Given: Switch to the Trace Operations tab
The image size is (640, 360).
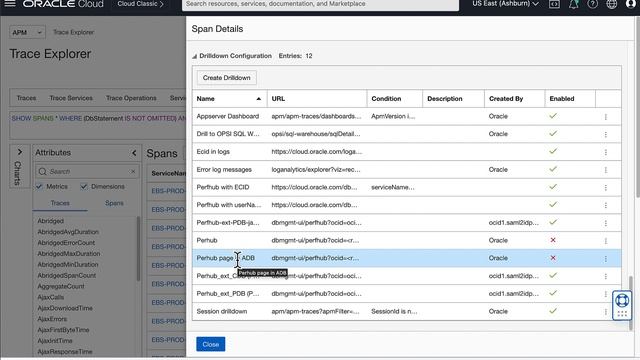Looking at the screenshot, I should point(131,98).
